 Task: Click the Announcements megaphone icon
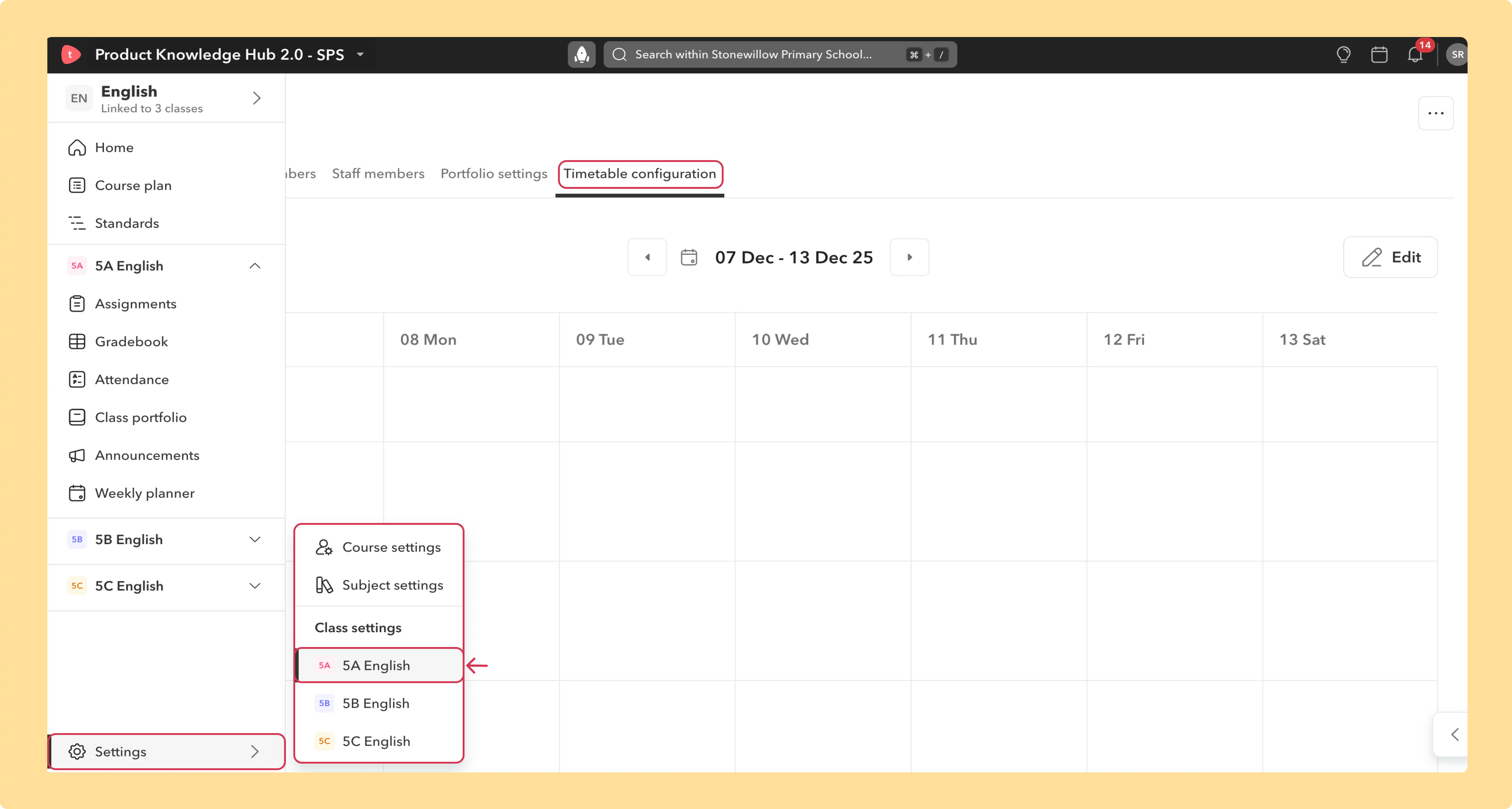tap(77, 456)
